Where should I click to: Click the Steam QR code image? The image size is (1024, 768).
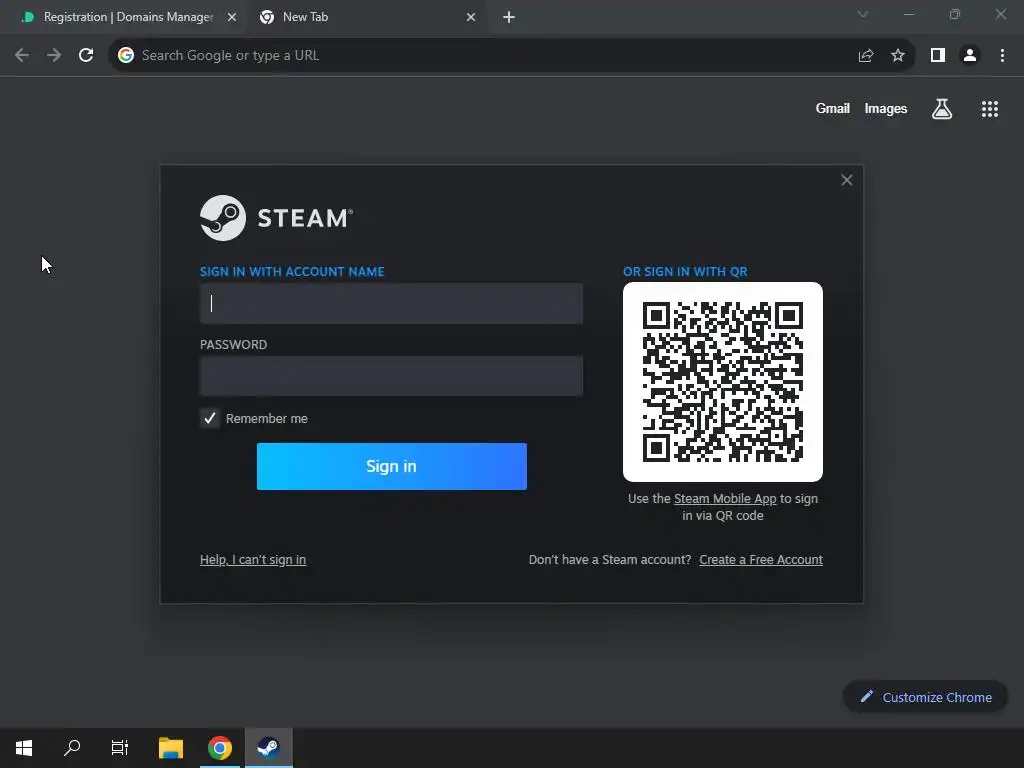tap(722, 382)
